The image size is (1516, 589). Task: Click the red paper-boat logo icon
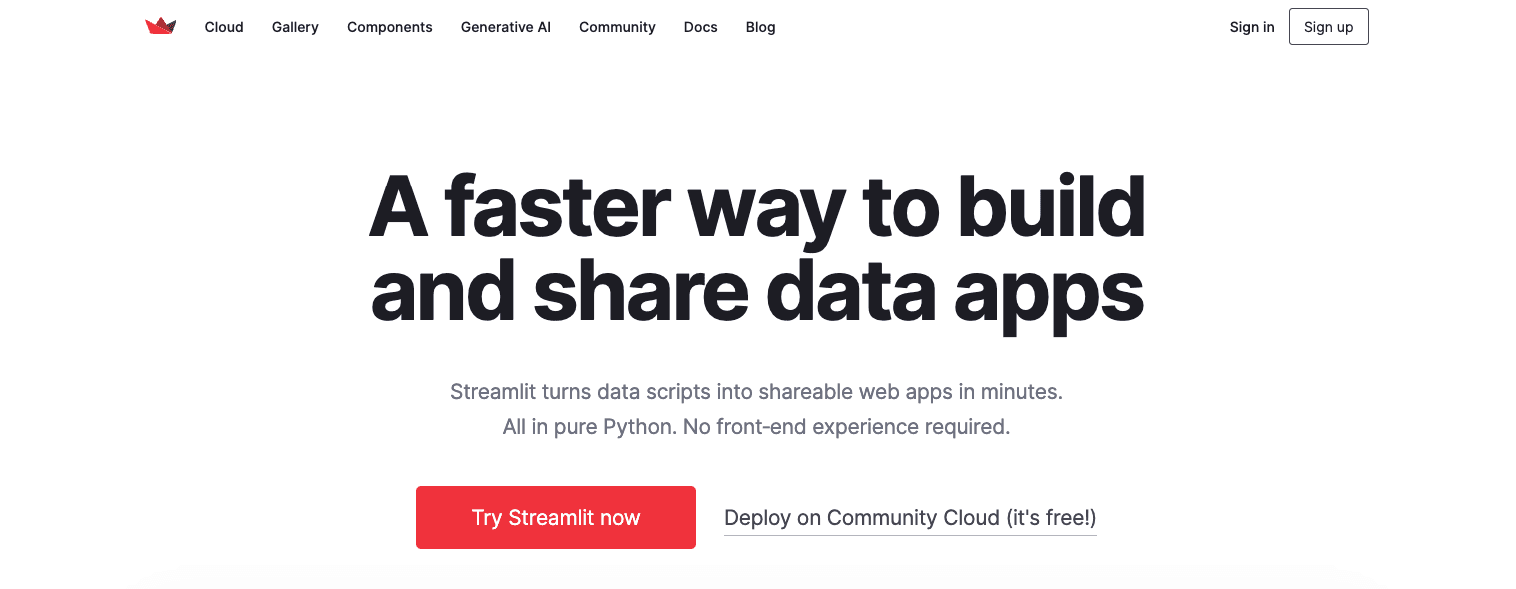[x=160, y=26]
